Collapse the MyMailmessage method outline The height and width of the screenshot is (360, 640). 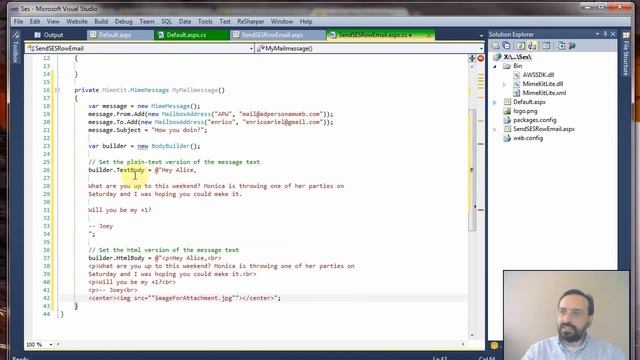click(57, 90)
